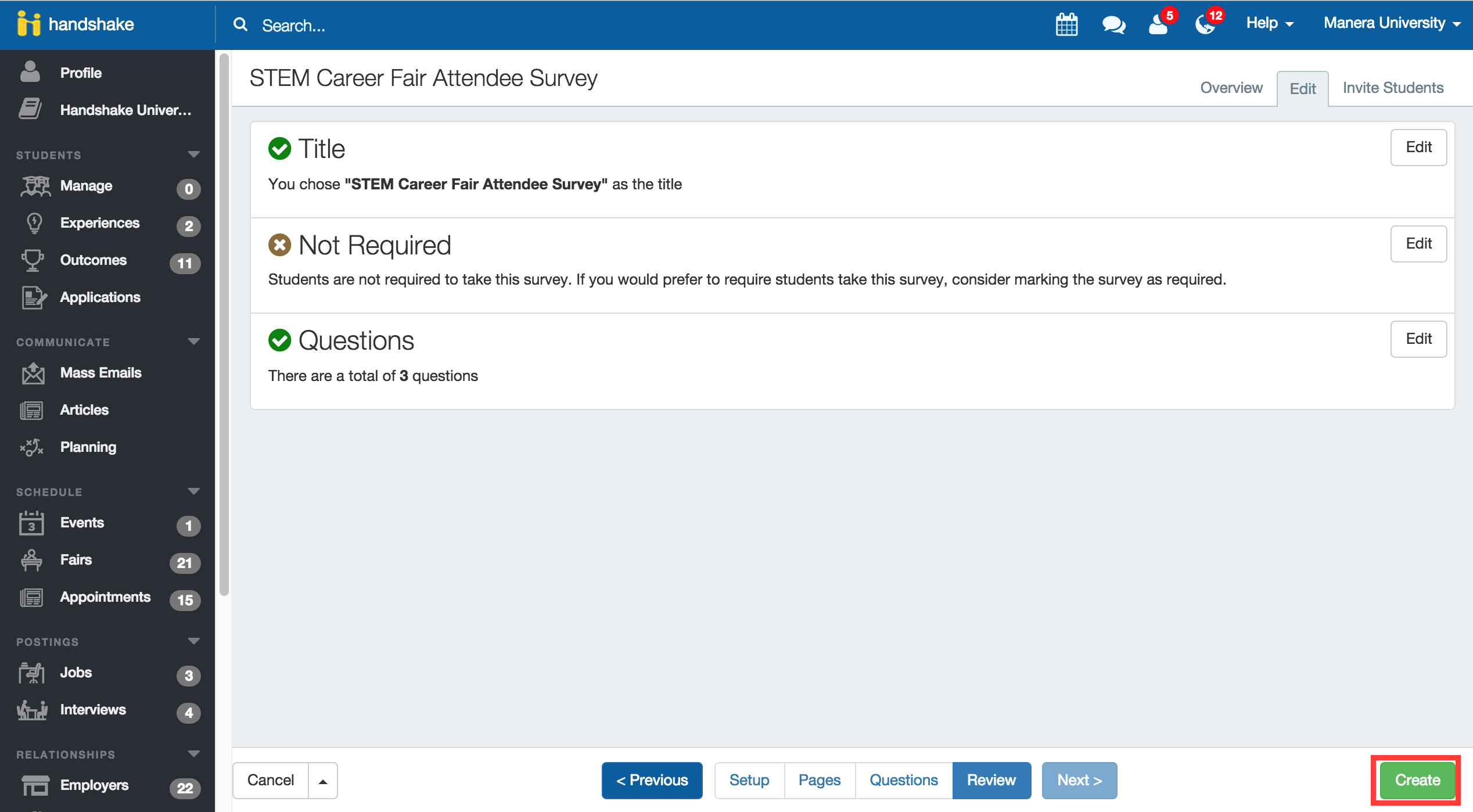The height and width of the screenshot is (812, 1473).
Task: Open the Experiences lightbulb icon
Action: 33,223
